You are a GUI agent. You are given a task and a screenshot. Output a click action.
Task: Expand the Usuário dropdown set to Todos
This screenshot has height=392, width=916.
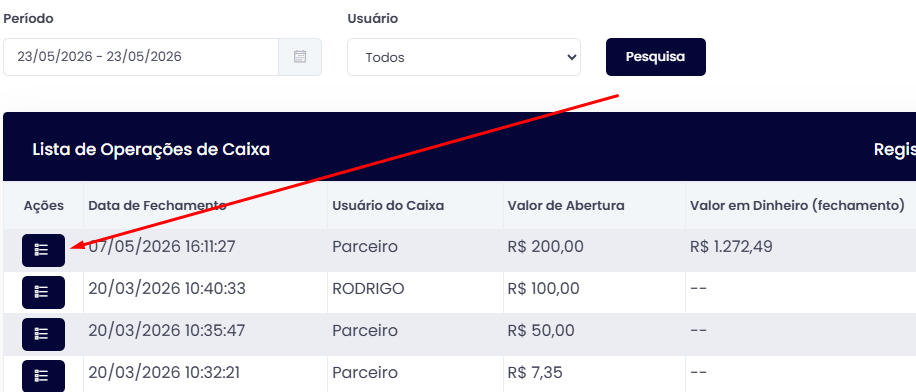point(464,57)
